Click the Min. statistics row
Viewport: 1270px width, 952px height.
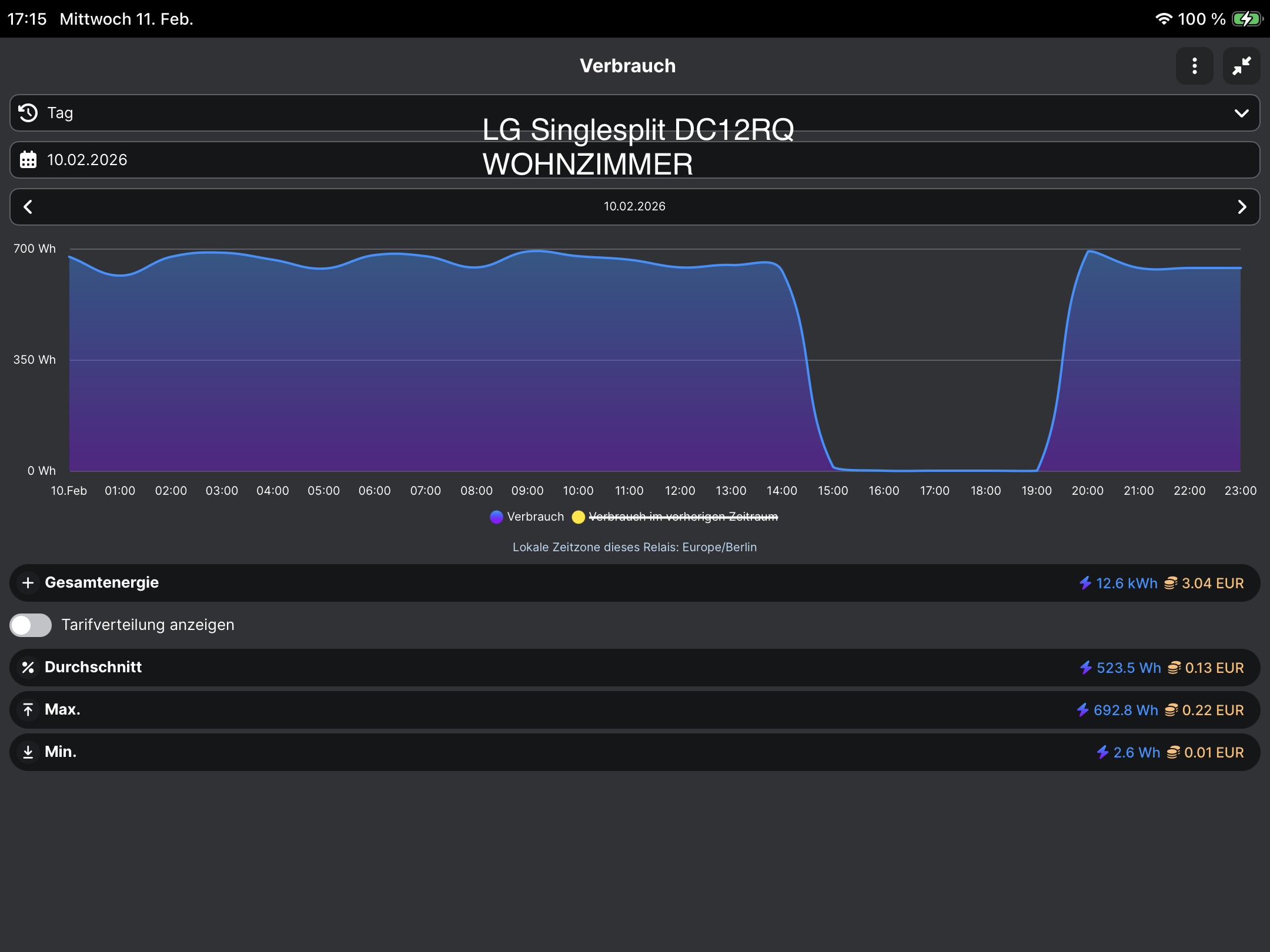635,752
